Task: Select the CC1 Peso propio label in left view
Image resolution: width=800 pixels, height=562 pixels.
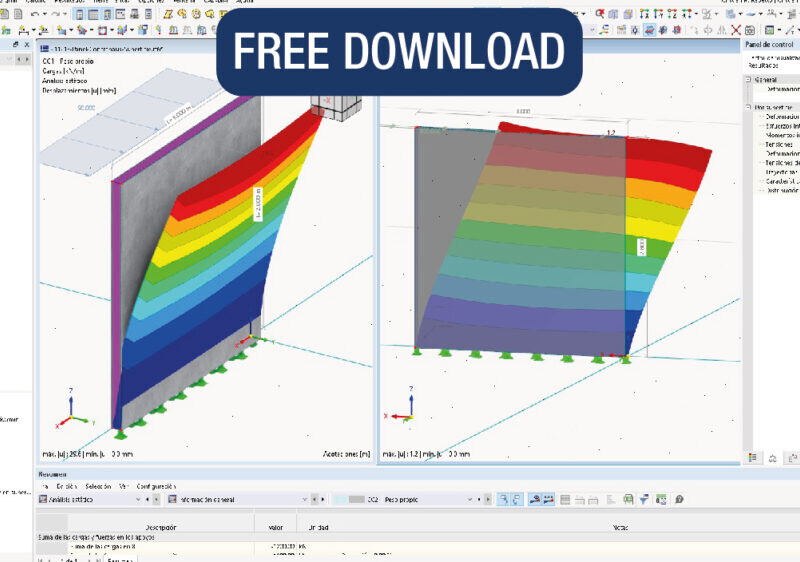Action: (x=68, y=61)
